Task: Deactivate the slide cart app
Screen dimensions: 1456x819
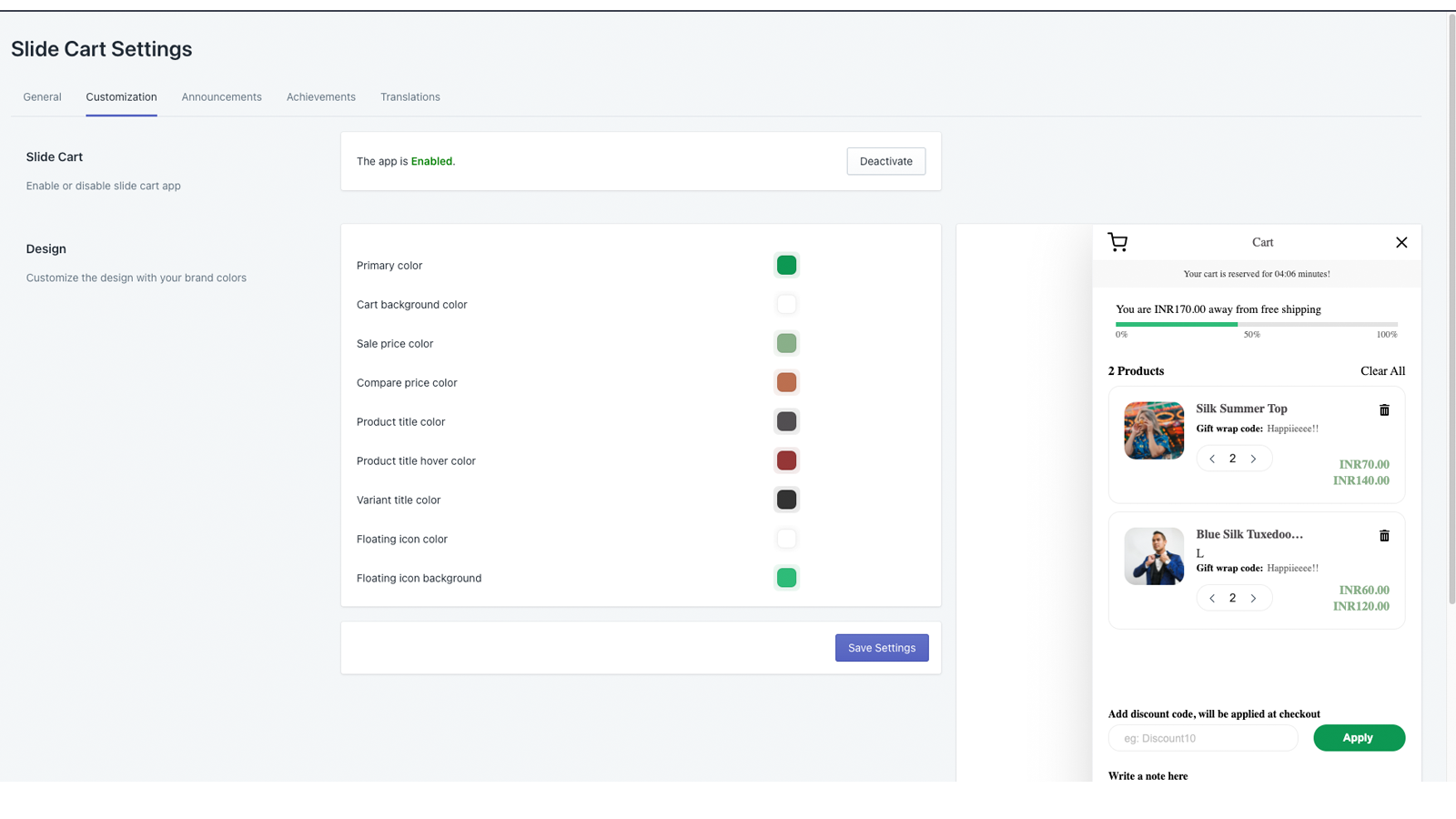Action: click(x=885, y=160)
